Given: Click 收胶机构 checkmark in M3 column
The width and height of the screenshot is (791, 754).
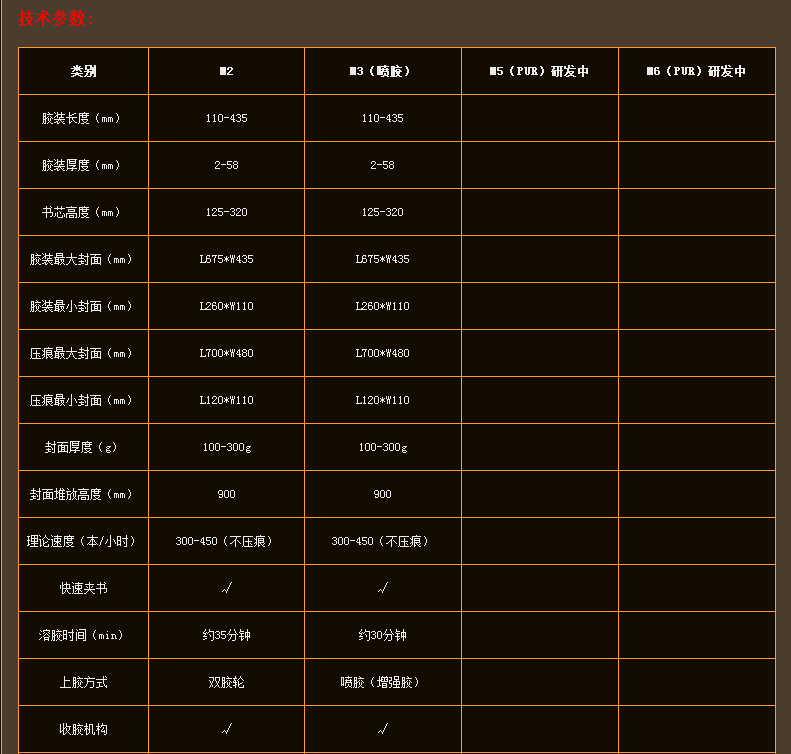Looking at the screenshot, I should [383, 729].
